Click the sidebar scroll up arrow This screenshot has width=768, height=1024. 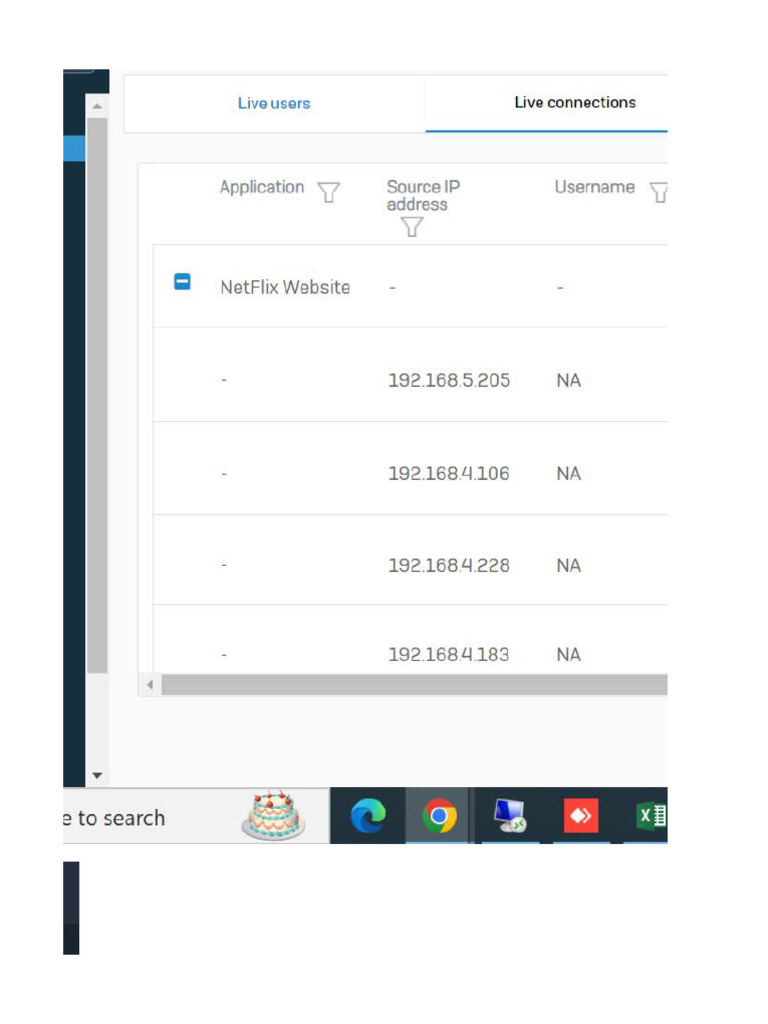(97, 106)
